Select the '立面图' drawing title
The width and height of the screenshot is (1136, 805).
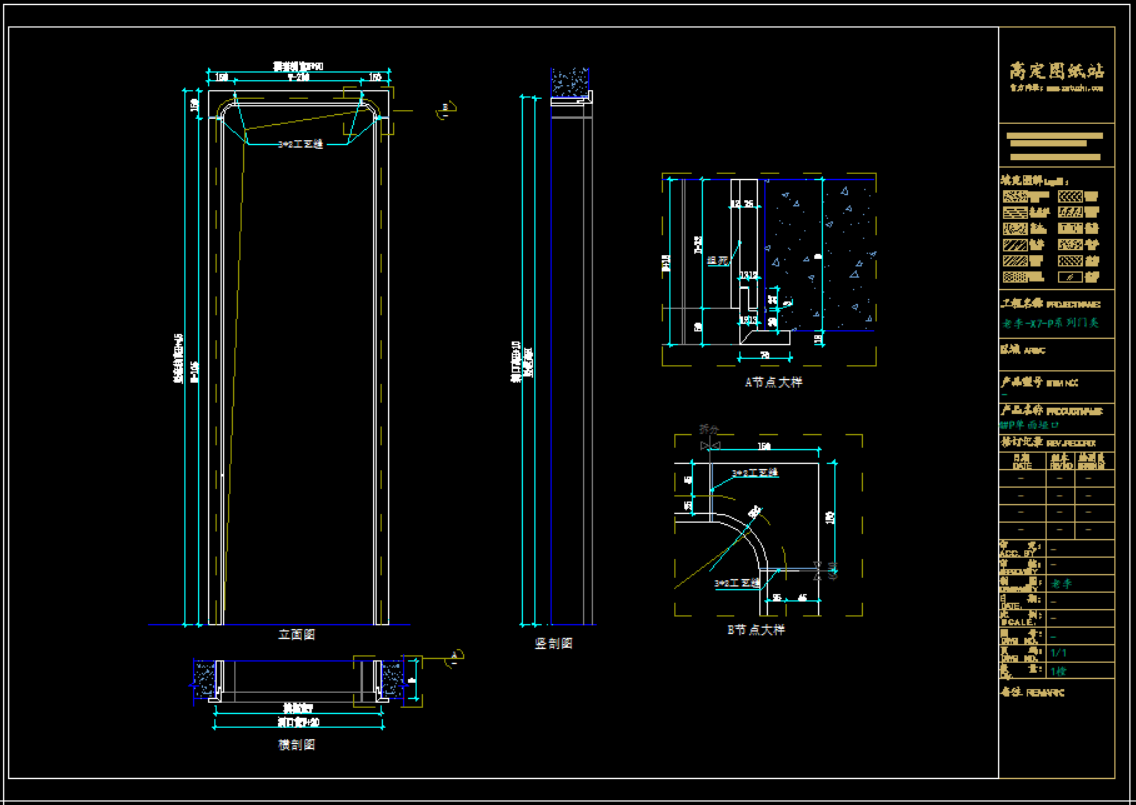point(296,635)
